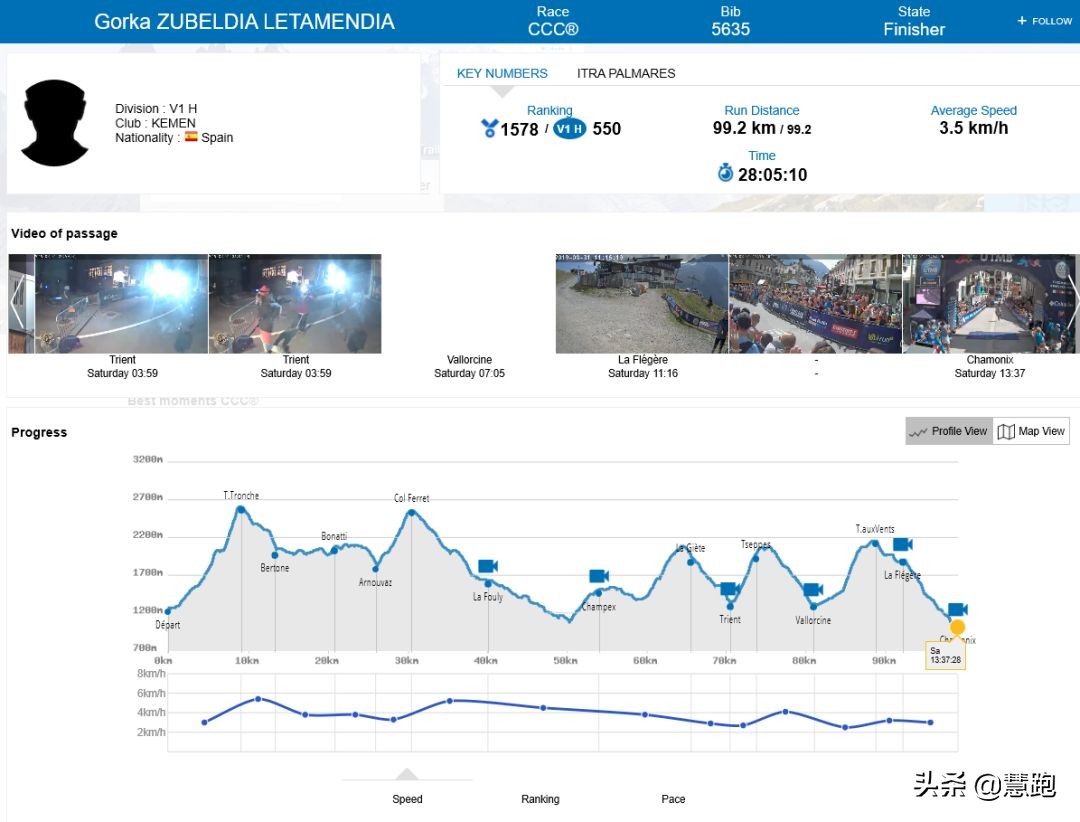Click the camera icon above Chamonix finish
1080x822 pixels.
(957, 609)
